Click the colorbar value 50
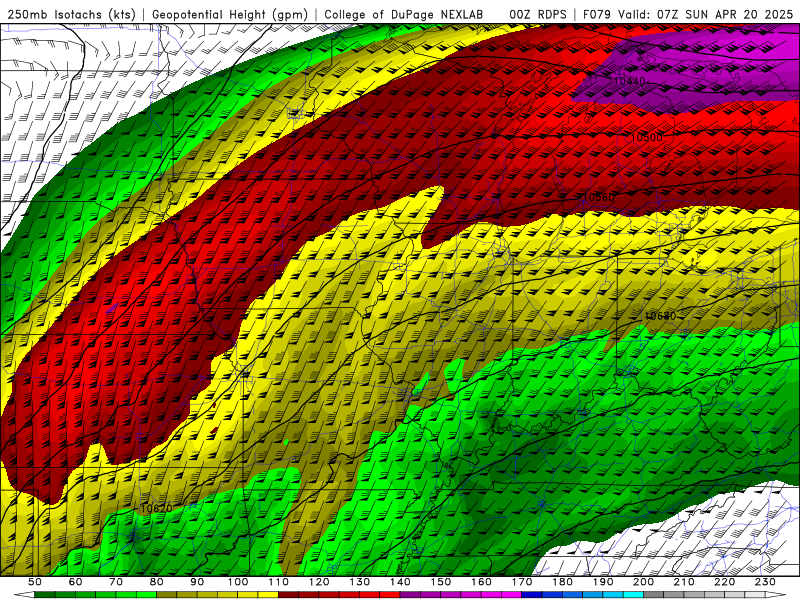 click(34, 582)
